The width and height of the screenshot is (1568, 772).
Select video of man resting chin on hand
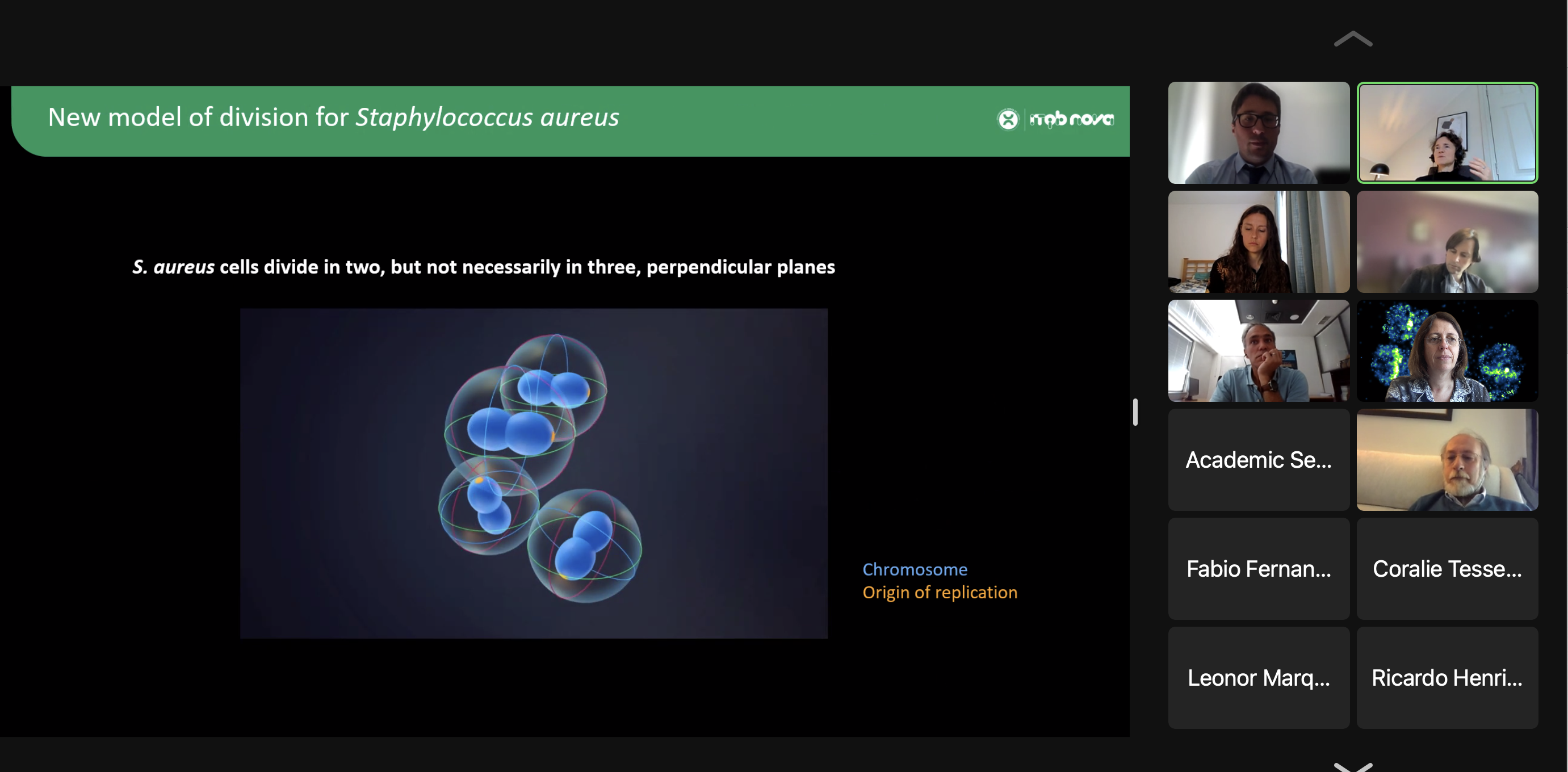[1258, 351]
